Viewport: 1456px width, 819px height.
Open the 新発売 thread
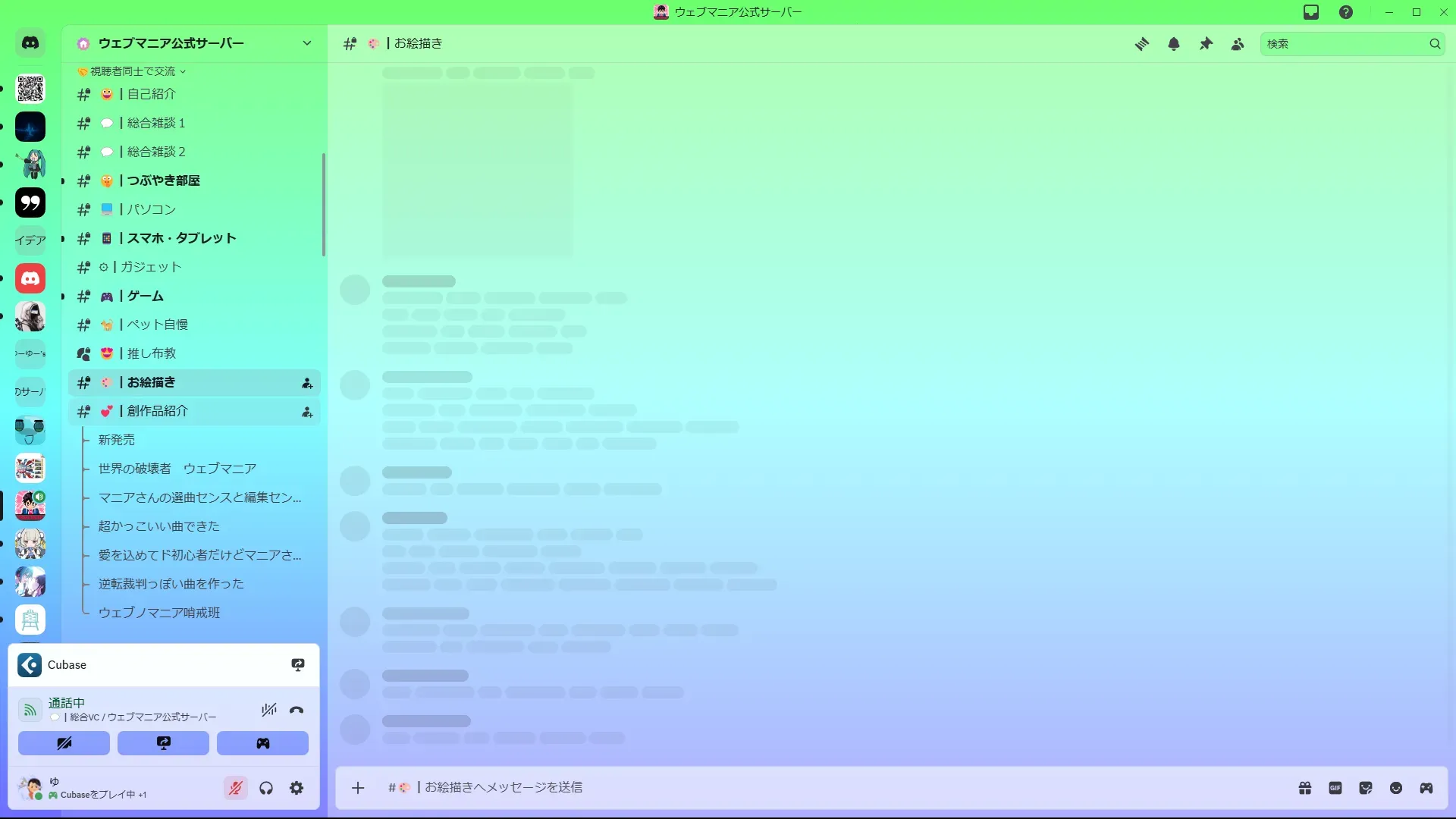117,440
